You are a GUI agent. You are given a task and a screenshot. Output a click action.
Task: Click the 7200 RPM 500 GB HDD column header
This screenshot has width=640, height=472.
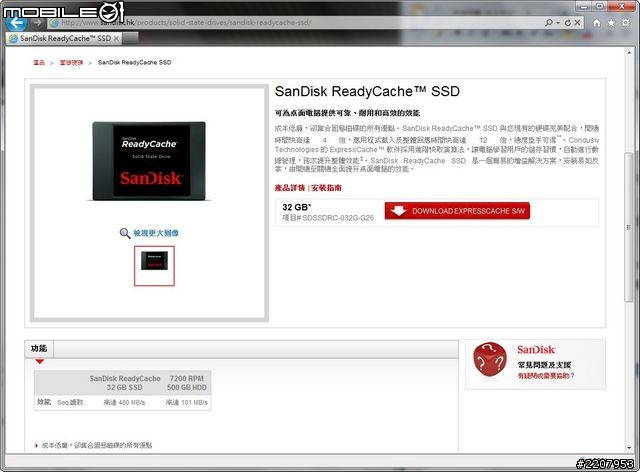tap(187, 383)
